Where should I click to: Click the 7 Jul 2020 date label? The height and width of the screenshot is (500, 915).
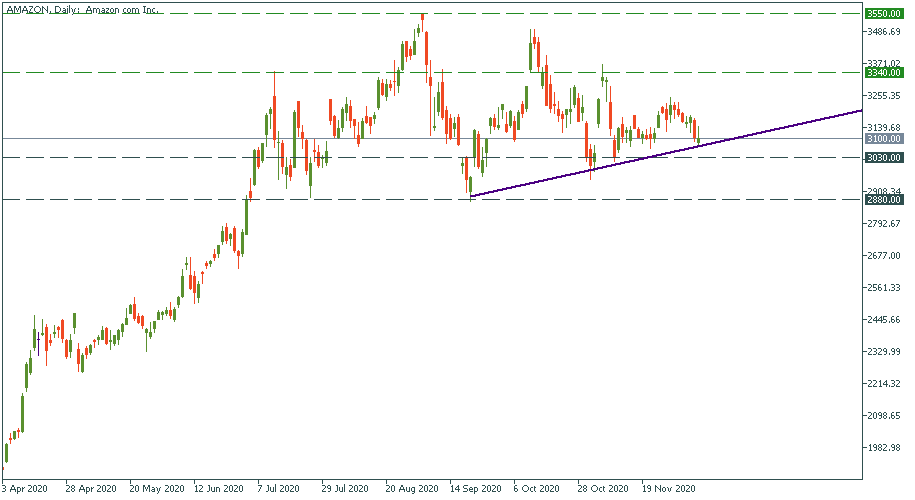click(279, 490)
